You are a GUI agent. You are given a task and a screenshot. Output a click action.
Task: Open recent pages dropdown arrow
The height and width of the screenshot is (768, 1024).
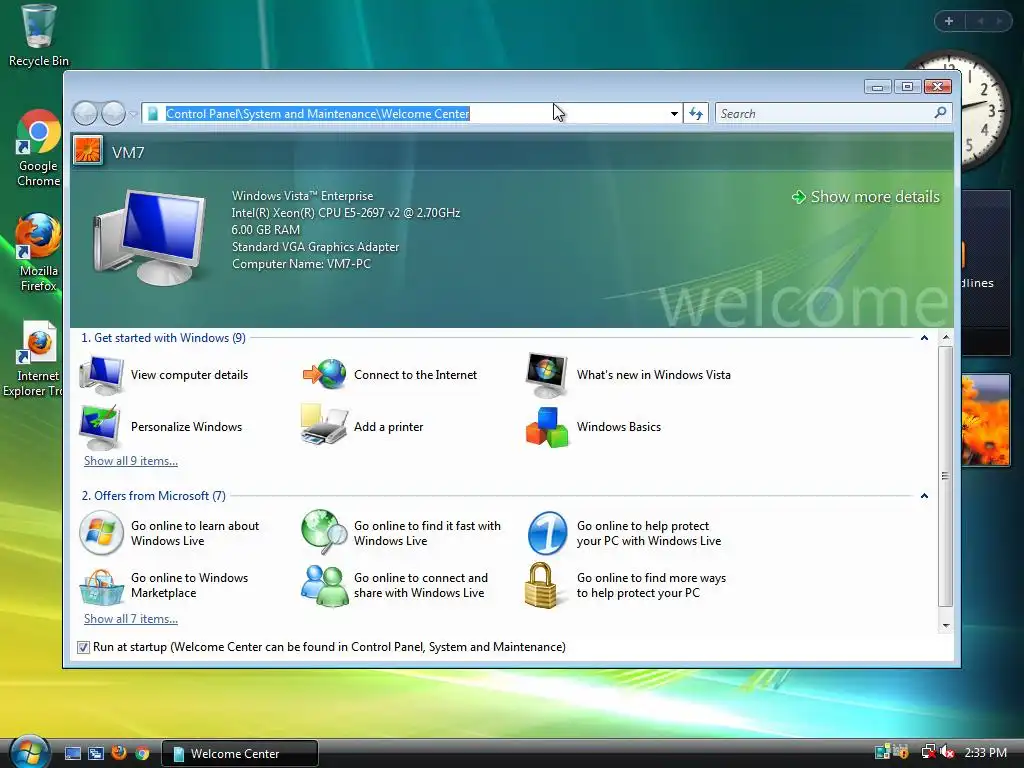(x=133, y=114)
